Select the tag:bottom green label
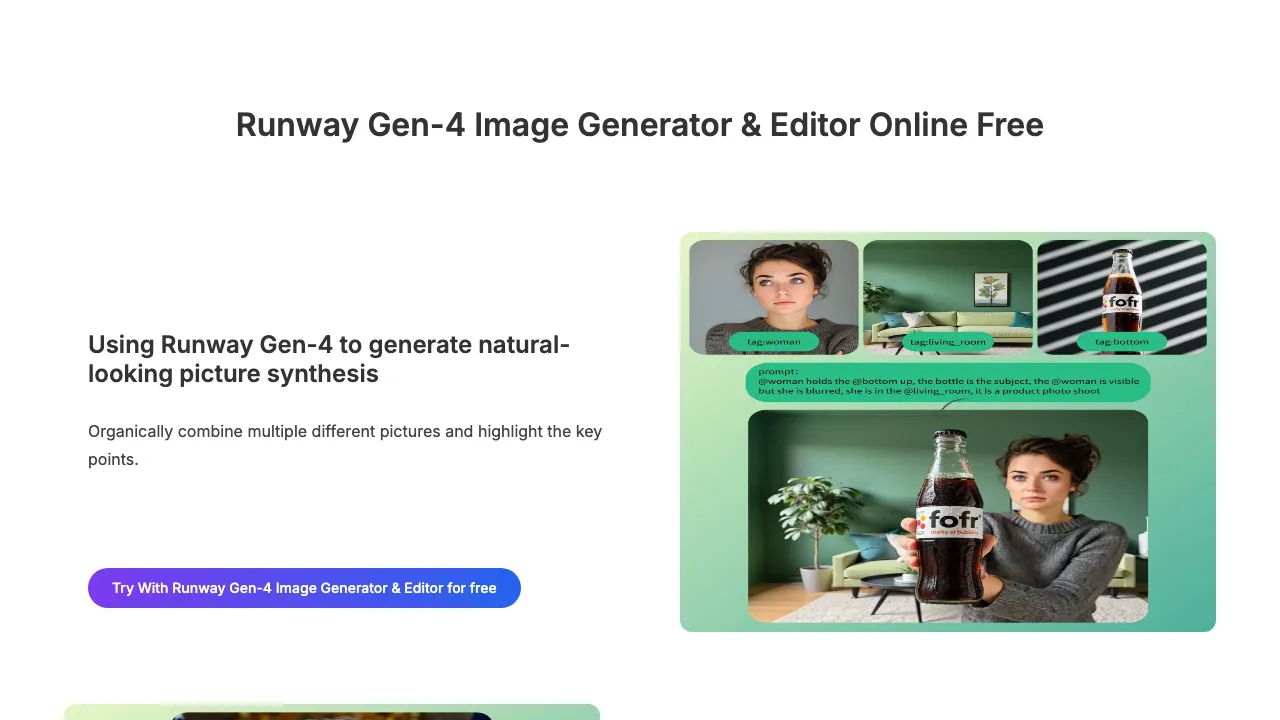The height and width of the screenshot is (720, 1280). [1122, 342]
